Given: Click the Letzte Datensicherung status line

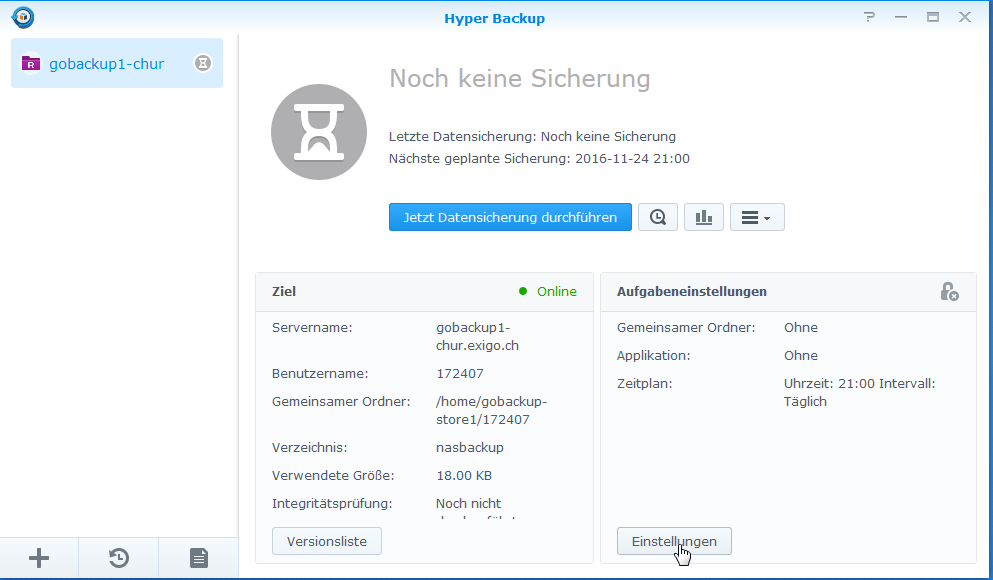Looking at the screenshot, I should click(532, 136).
